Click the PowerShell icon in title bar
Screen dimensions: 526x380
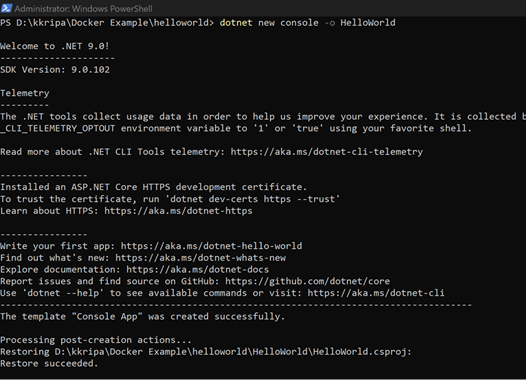click(x=6, y=8)
